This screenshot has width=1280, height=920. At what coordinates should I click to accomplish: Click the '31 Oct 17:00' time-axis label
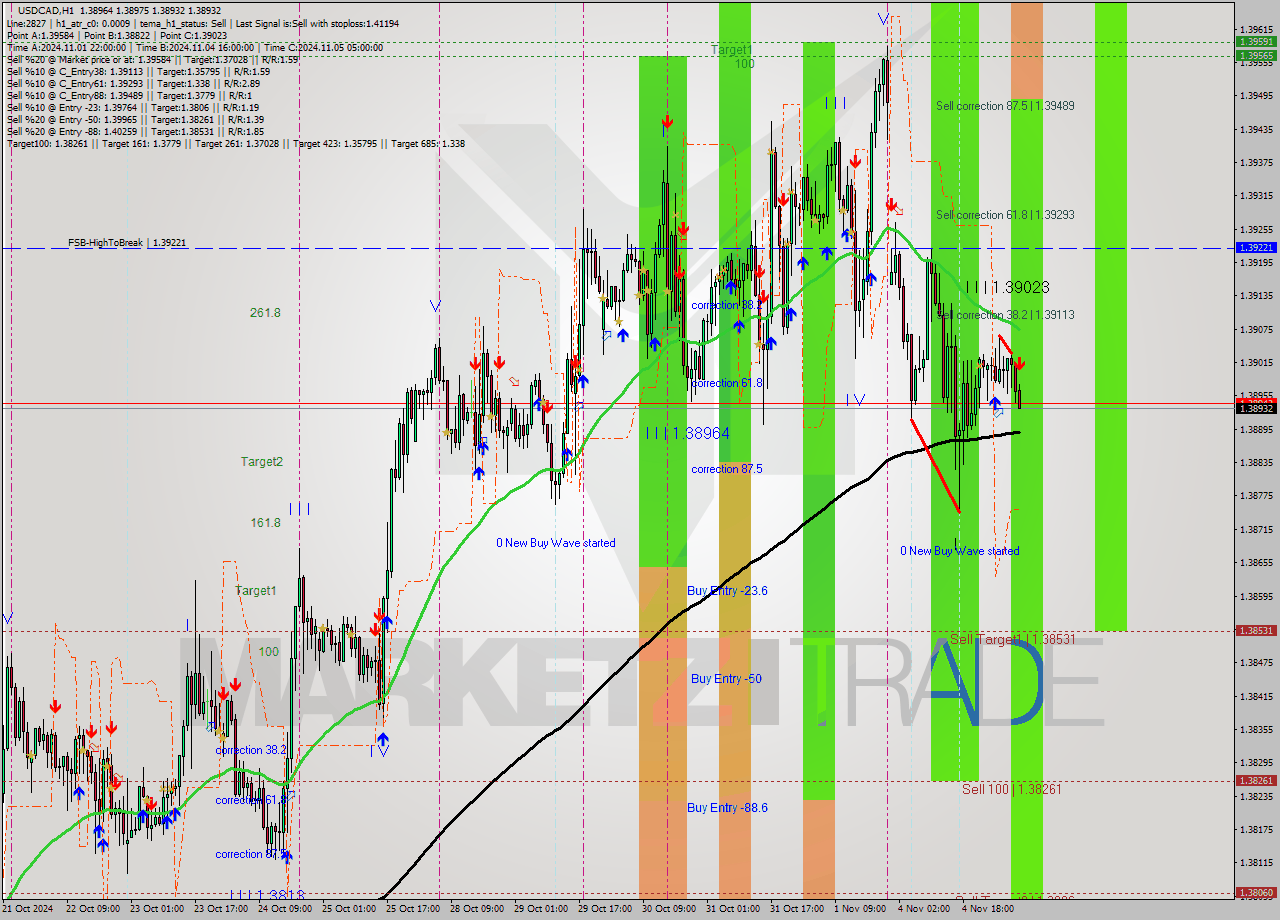pyautogui.click(x=797, y=909)
